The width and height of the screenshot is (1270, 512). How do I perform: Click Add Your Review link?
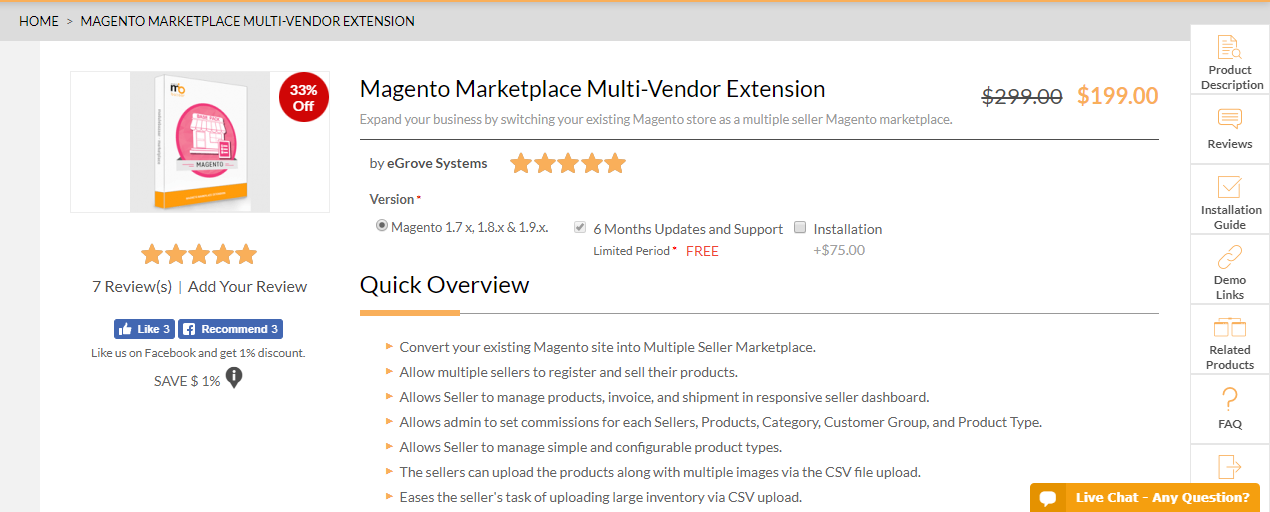[x=247, y=287]
